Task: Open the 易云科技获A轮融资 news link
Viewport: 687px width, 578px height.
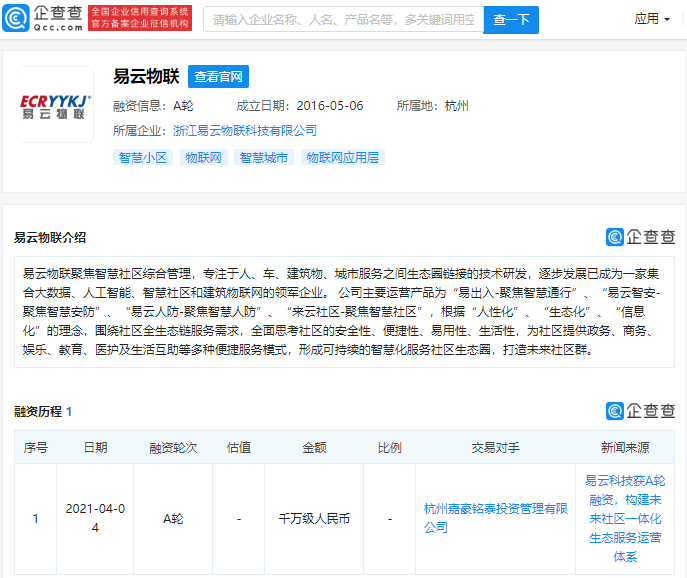Action: tap(625, 519)
